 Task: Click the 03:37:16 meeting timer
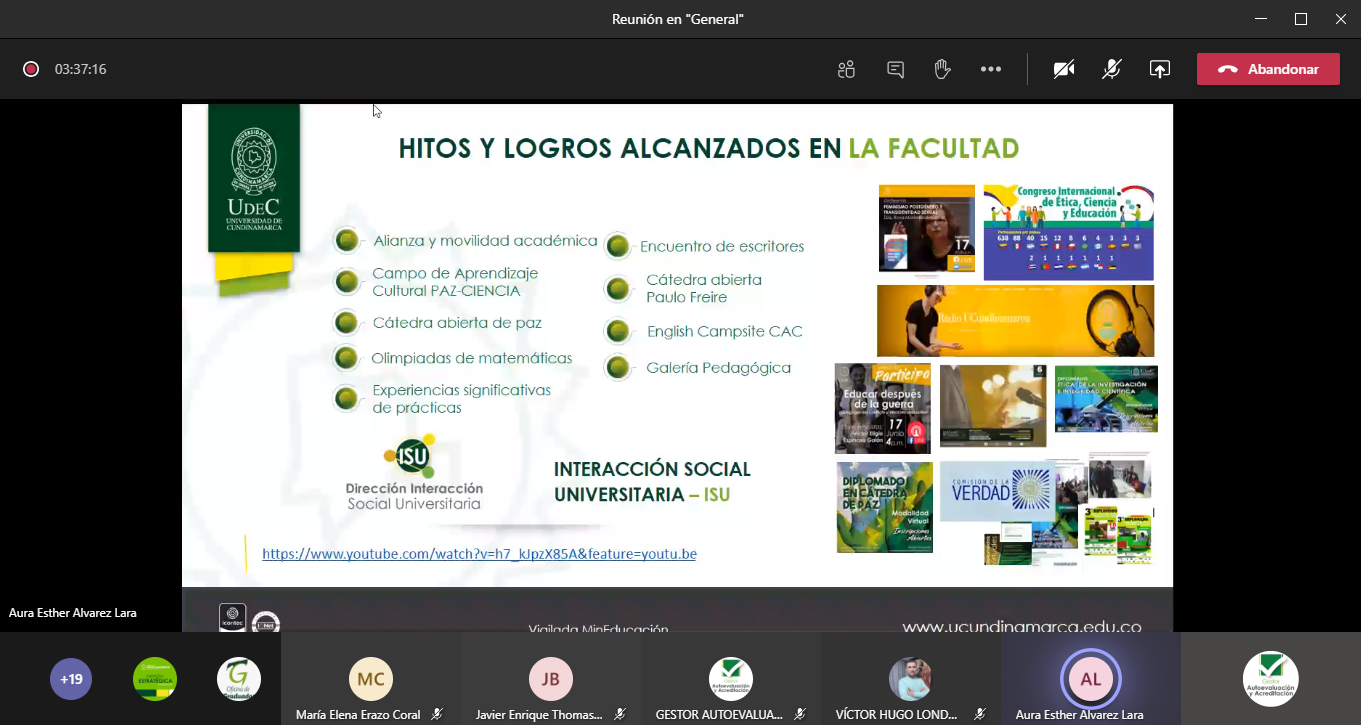[x=81, y=69]
